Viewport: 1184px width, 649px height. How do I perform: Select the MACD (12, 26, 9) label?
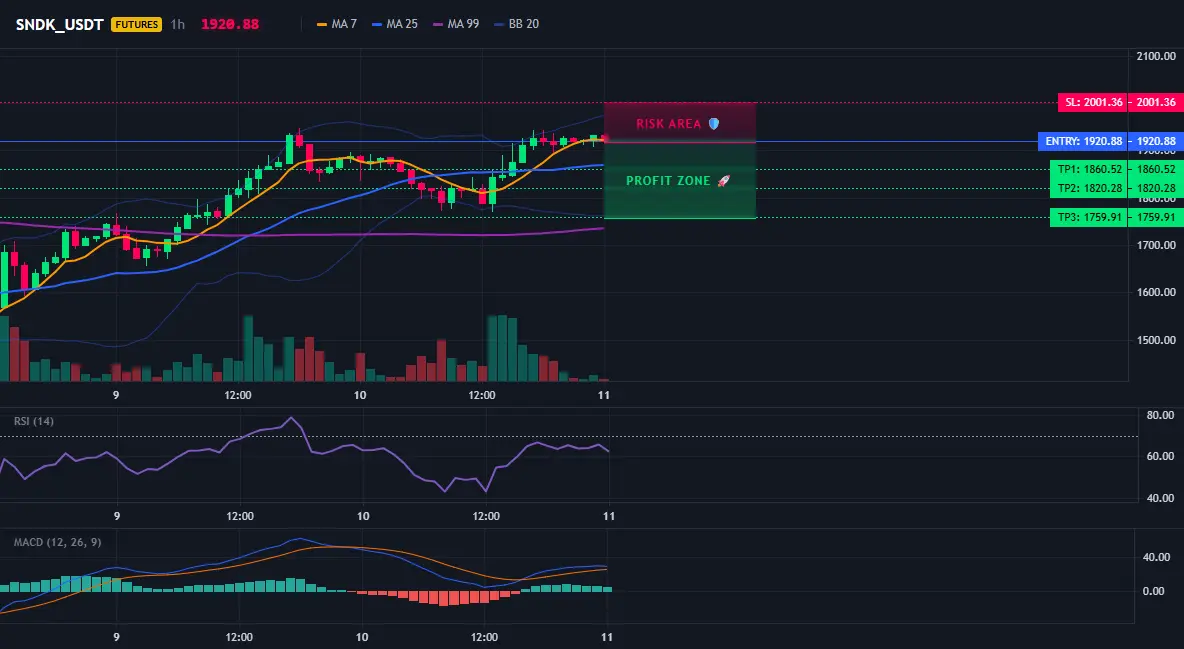click(x=57, y=542)
